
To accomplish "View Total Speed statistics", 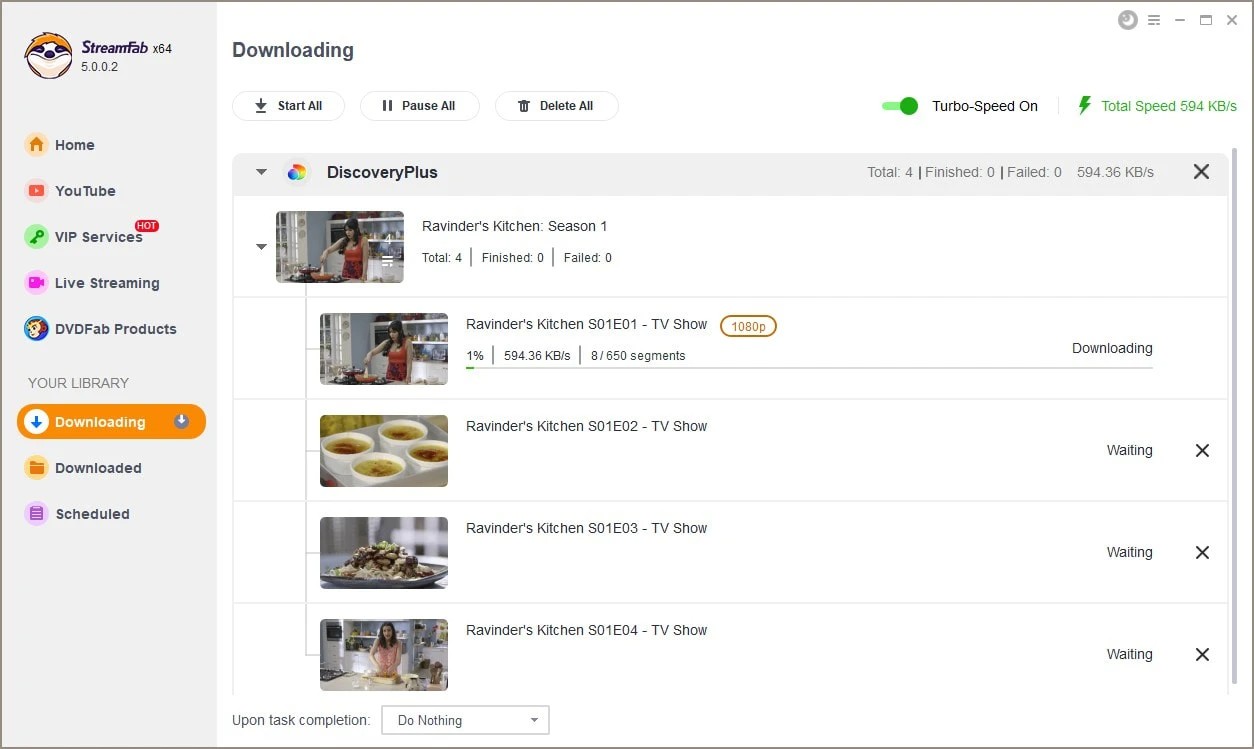I will (1166, 105).
